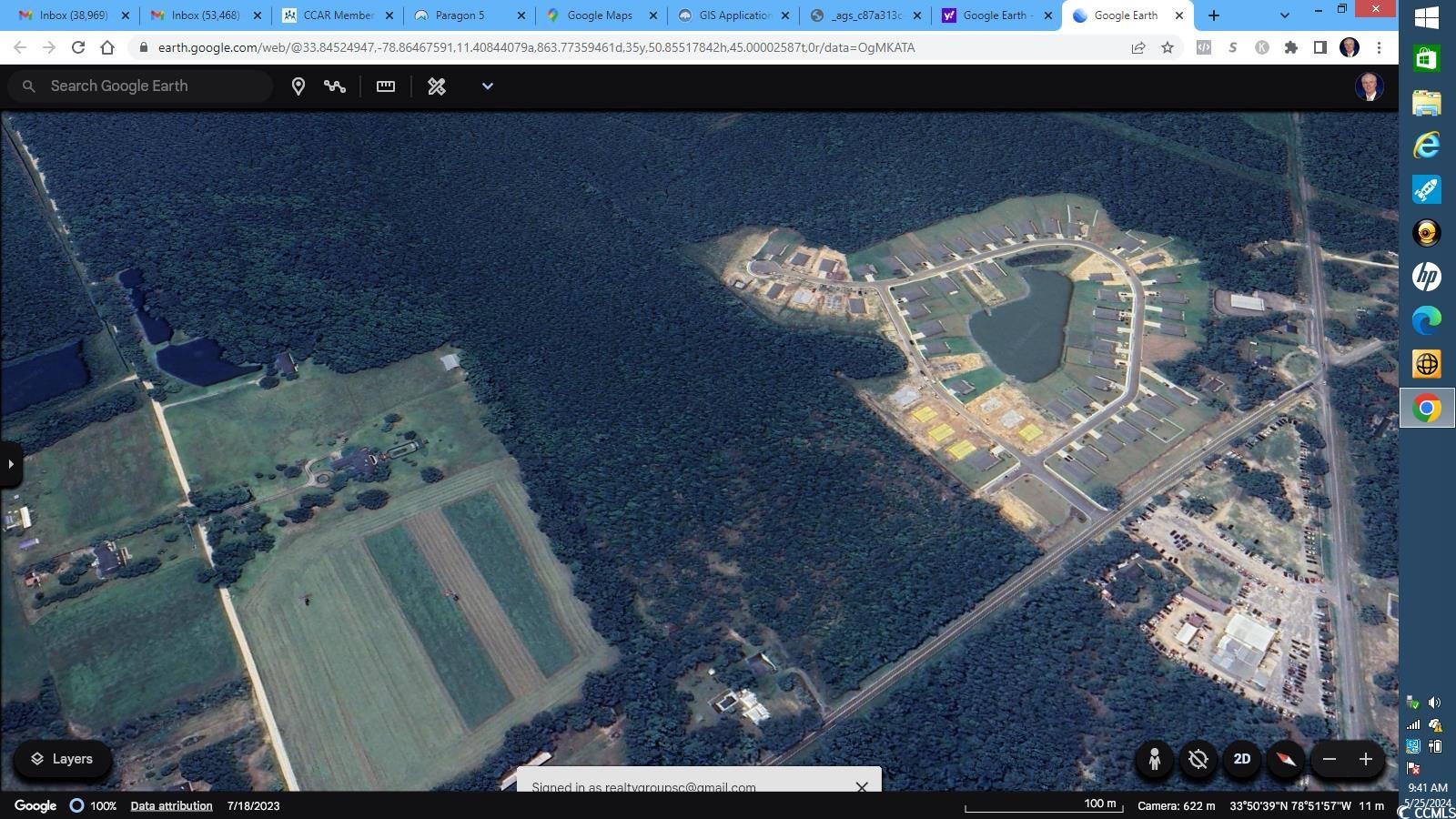The image size is (1456, 819).
Task: Click the plus on the zoom control
Action: click(x=1365, y=758)
